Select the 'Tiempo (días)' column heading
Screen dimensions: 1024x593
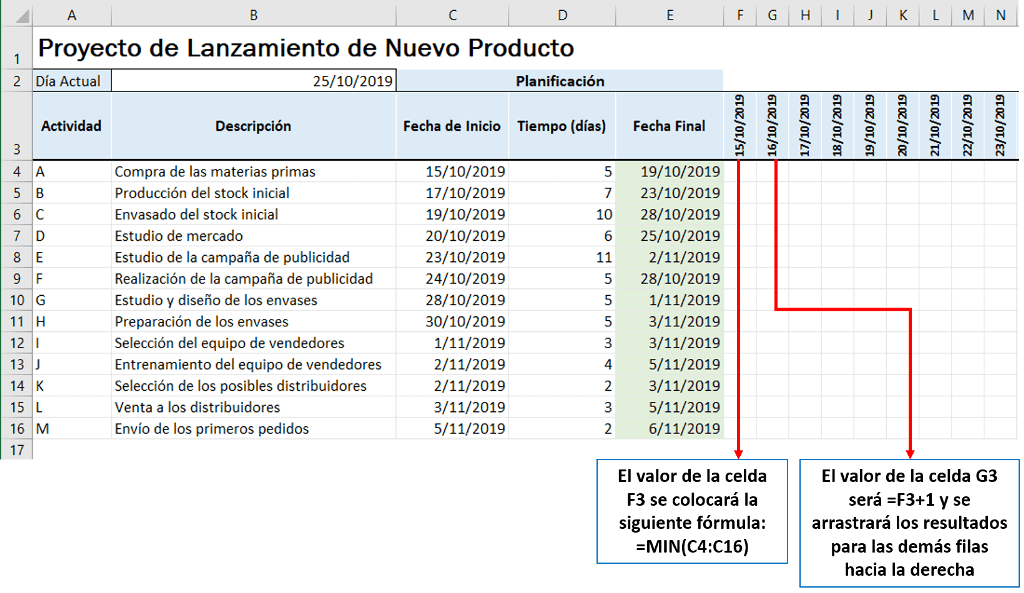click(x=561, y=124)
